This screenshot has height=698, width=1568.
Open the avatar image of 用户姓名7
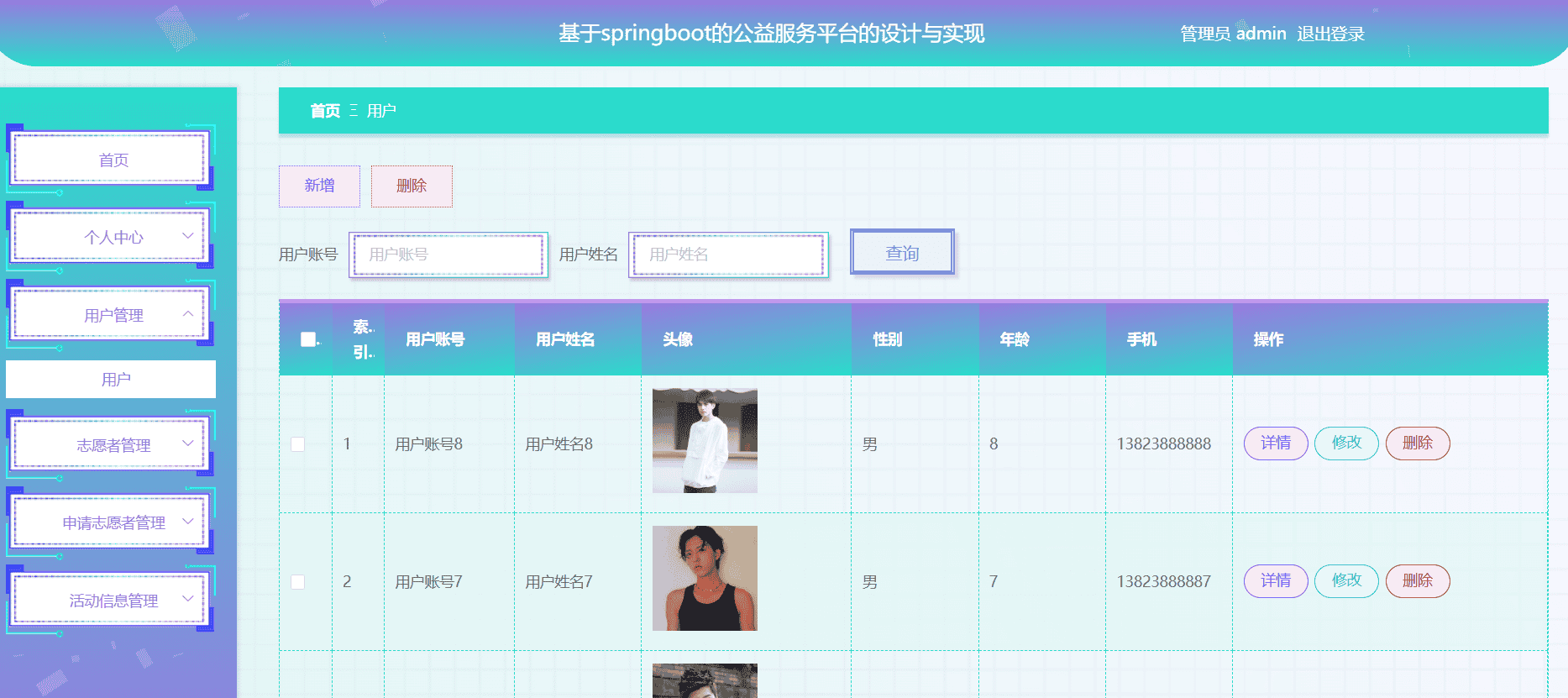click(705, 579)
